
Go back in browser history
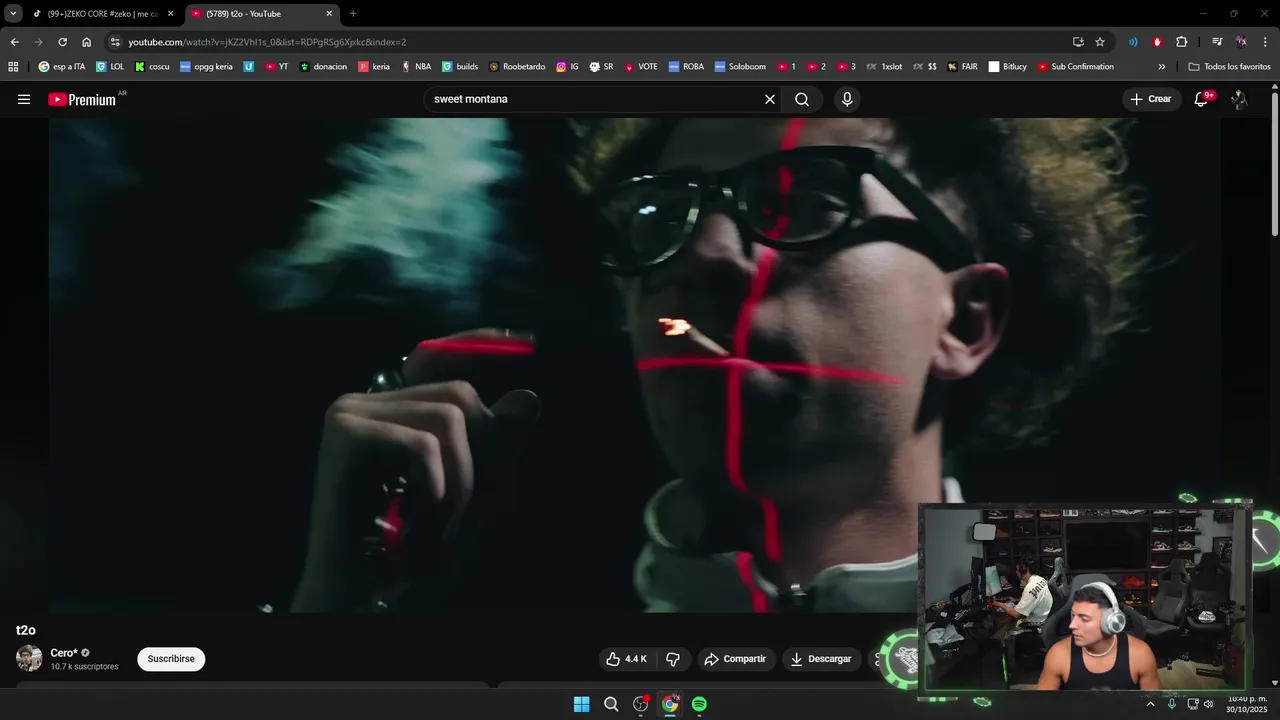click(14, 42)
